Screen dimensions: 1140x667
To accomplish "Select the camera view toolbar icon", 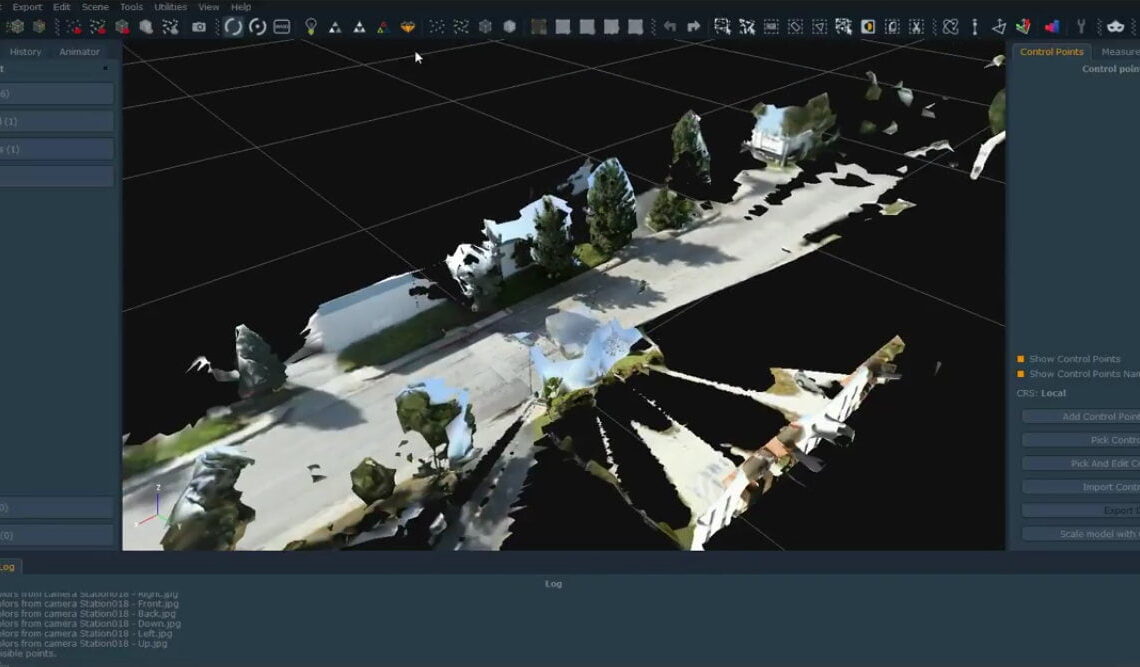I will [199, 28].
